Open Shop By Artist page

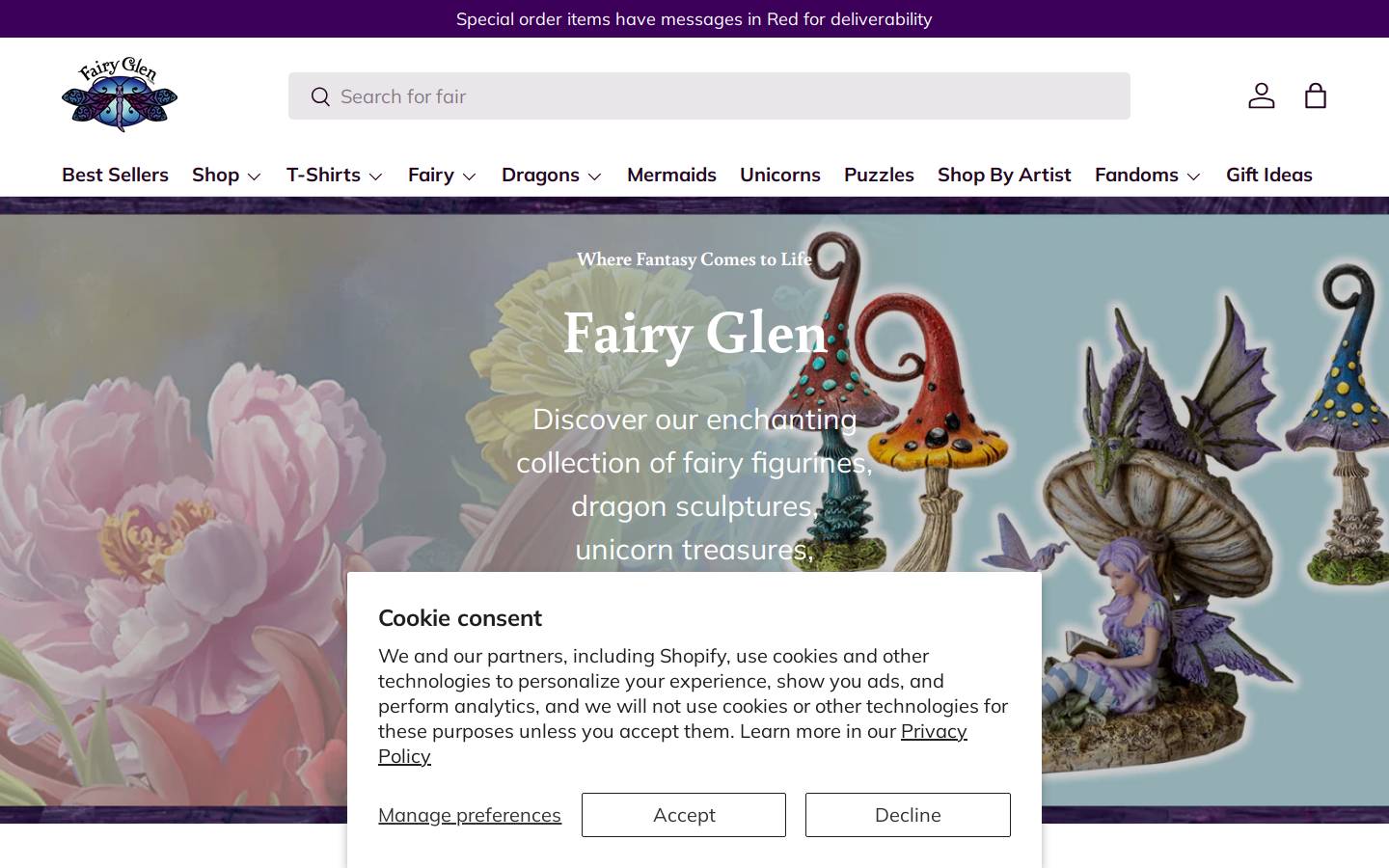point(1004,175)
